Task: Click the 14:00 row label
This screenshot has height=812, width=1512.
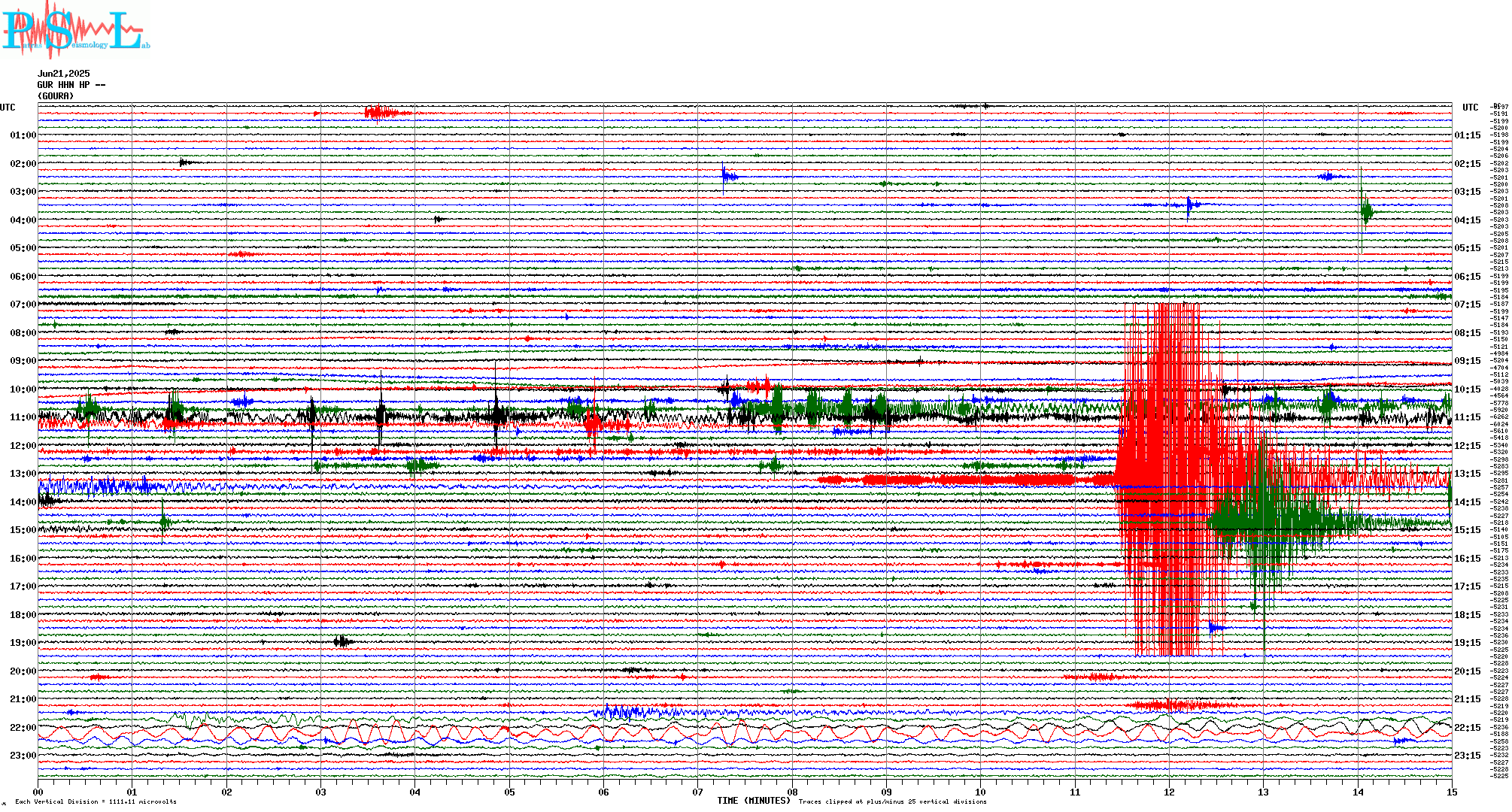Action: click(x=23, y=502)
